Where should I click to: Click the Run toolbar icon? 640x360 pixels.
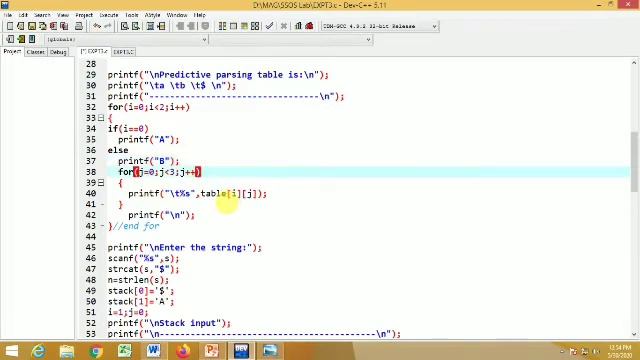(x=233, y=26)
